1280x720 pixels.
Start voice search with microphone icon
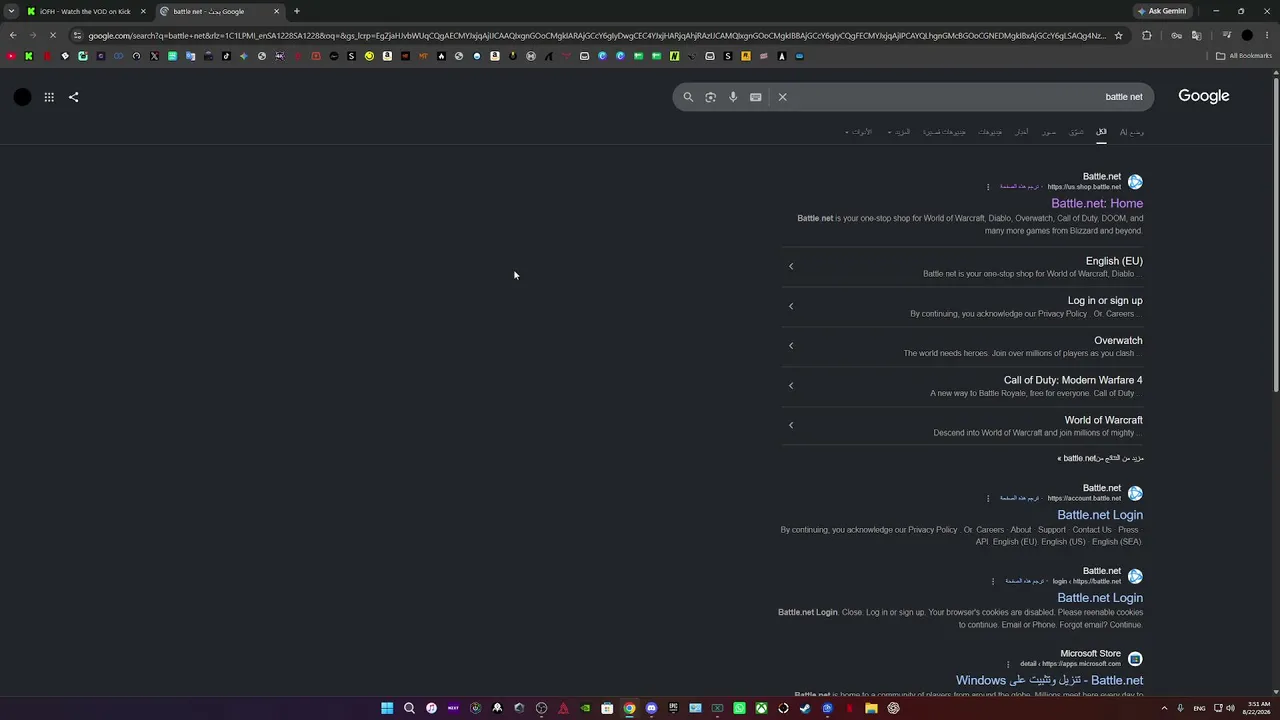click(733, 97)
